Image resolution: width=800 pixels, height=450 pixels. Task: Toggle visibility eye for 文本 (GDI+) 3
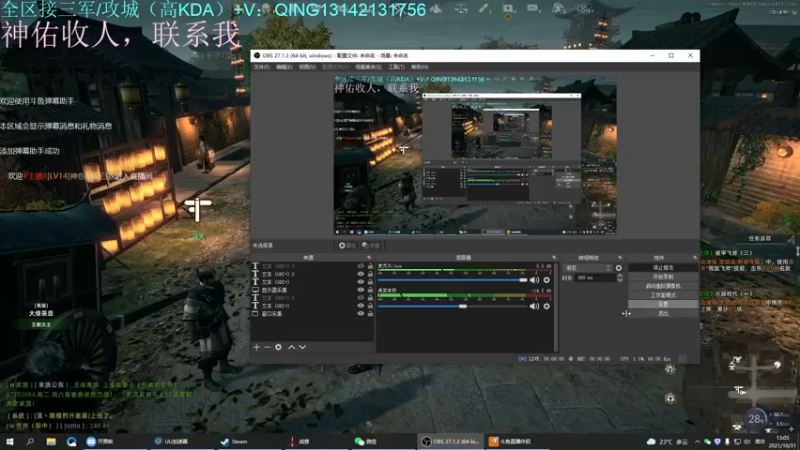coord(361,266)
